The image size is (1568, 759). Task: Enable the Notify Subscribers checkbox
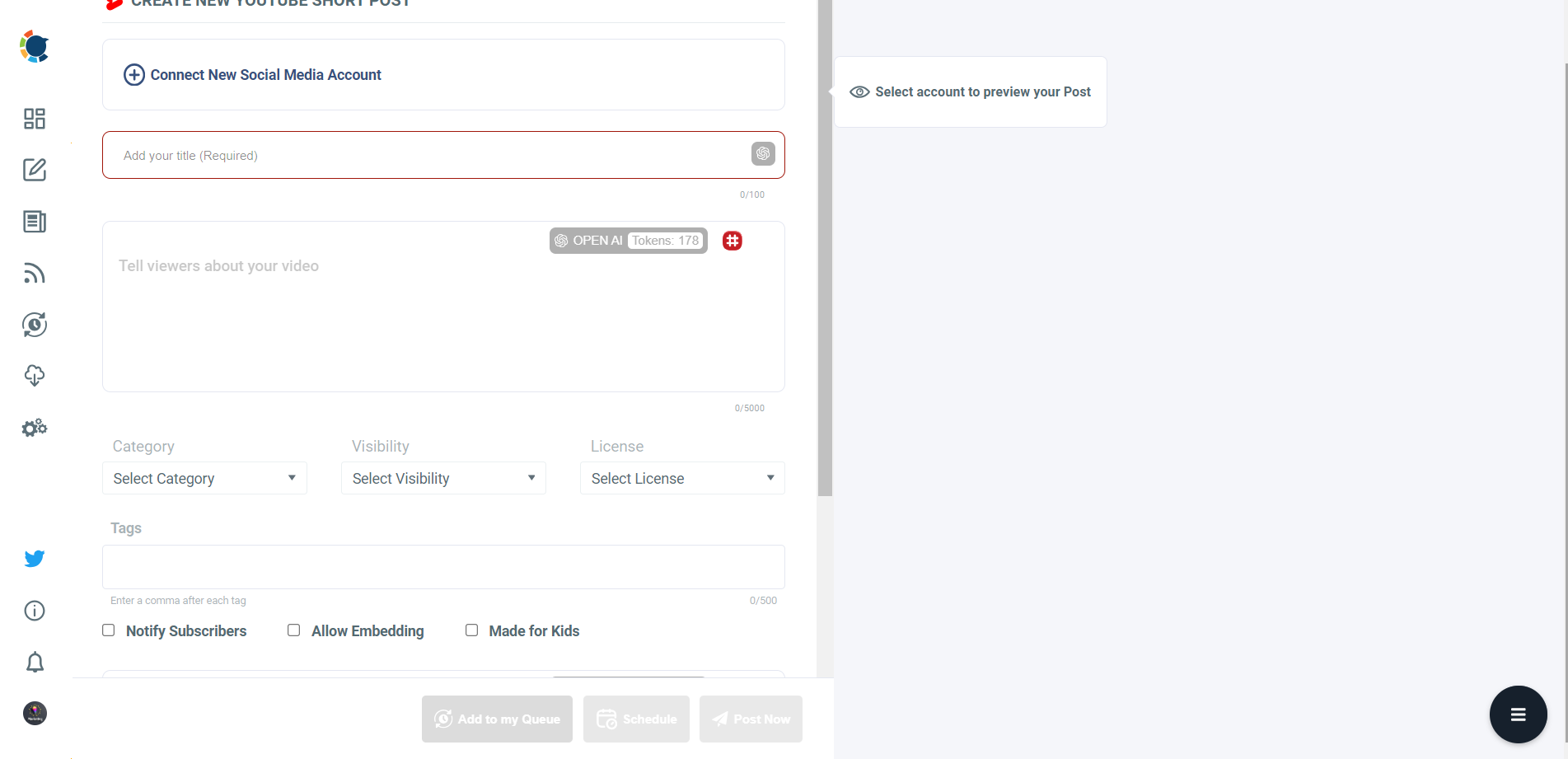(x=108, y=630)
